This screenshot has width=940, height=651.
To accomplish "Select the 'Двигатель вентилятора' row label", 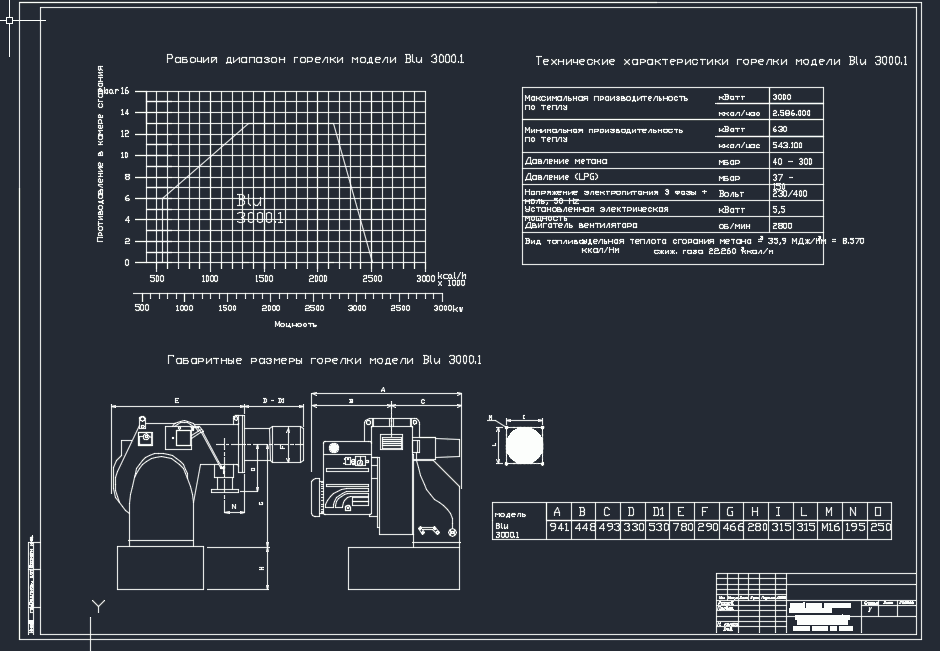I will 581,225.
